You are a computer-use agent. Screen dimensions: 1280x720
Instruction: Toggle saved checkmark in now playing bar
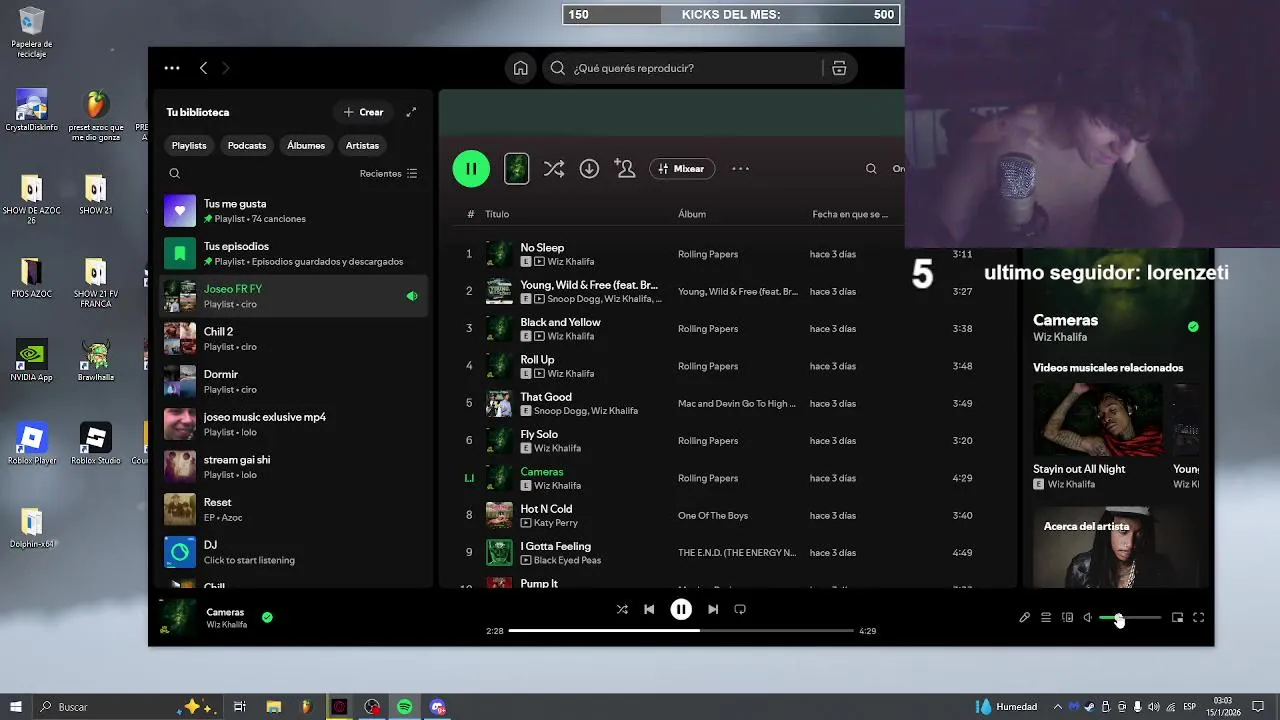pos(267,617)
